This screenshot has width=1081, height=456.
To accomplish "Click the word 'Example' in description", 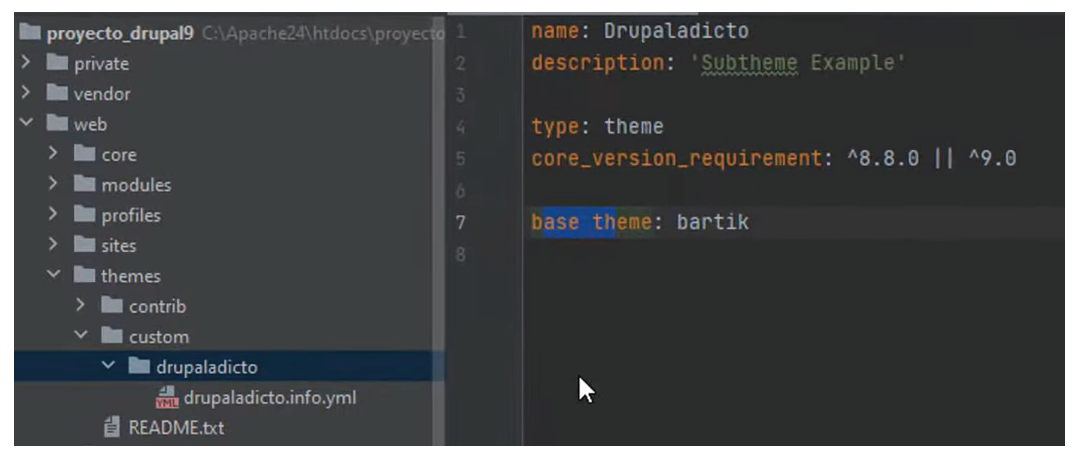I will (x=852, y=63).
